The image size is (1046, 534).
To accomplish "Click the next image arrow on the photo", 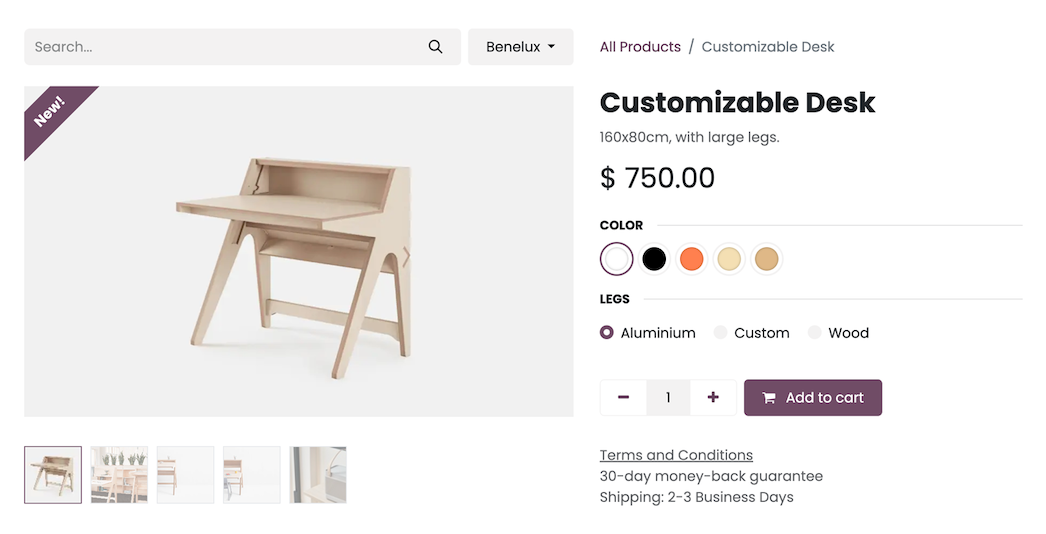I will tap(406, 258).
